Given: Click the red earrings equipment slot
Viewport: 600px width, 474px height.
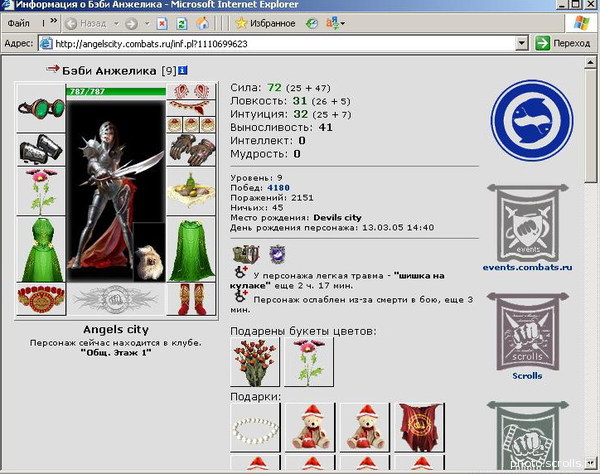Looking at the screenshot, I should point(191,92).
